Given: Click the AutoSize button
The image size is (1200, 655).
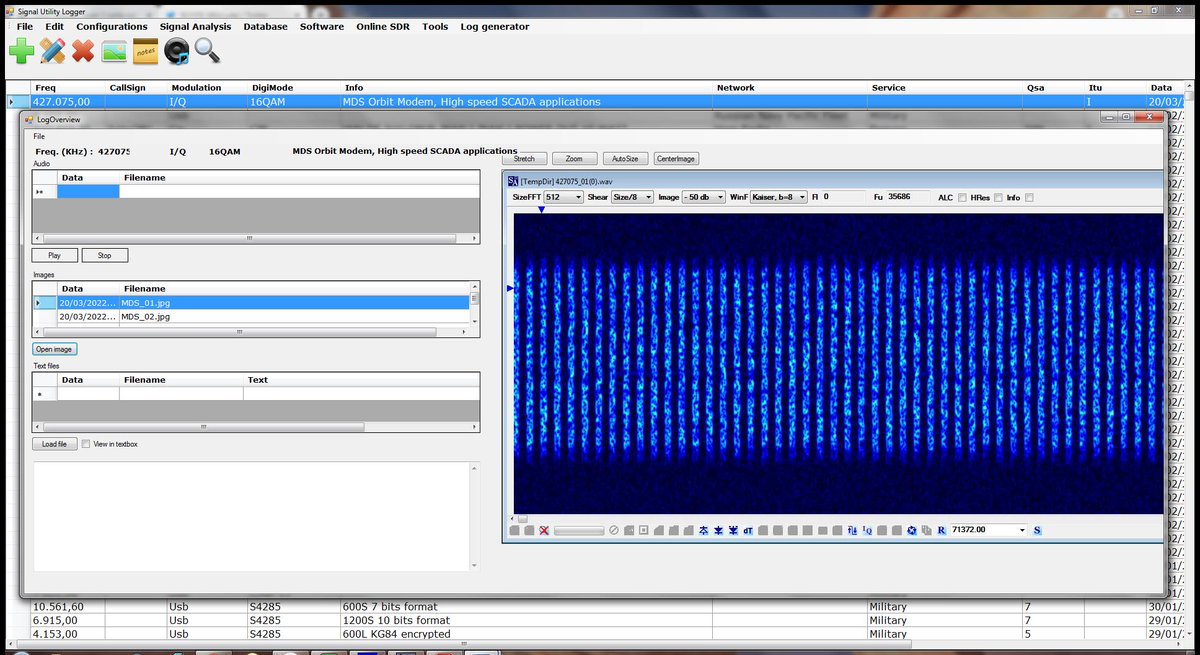Looking at the screenshot, I should pyautogui.click(x=625, y=159).
